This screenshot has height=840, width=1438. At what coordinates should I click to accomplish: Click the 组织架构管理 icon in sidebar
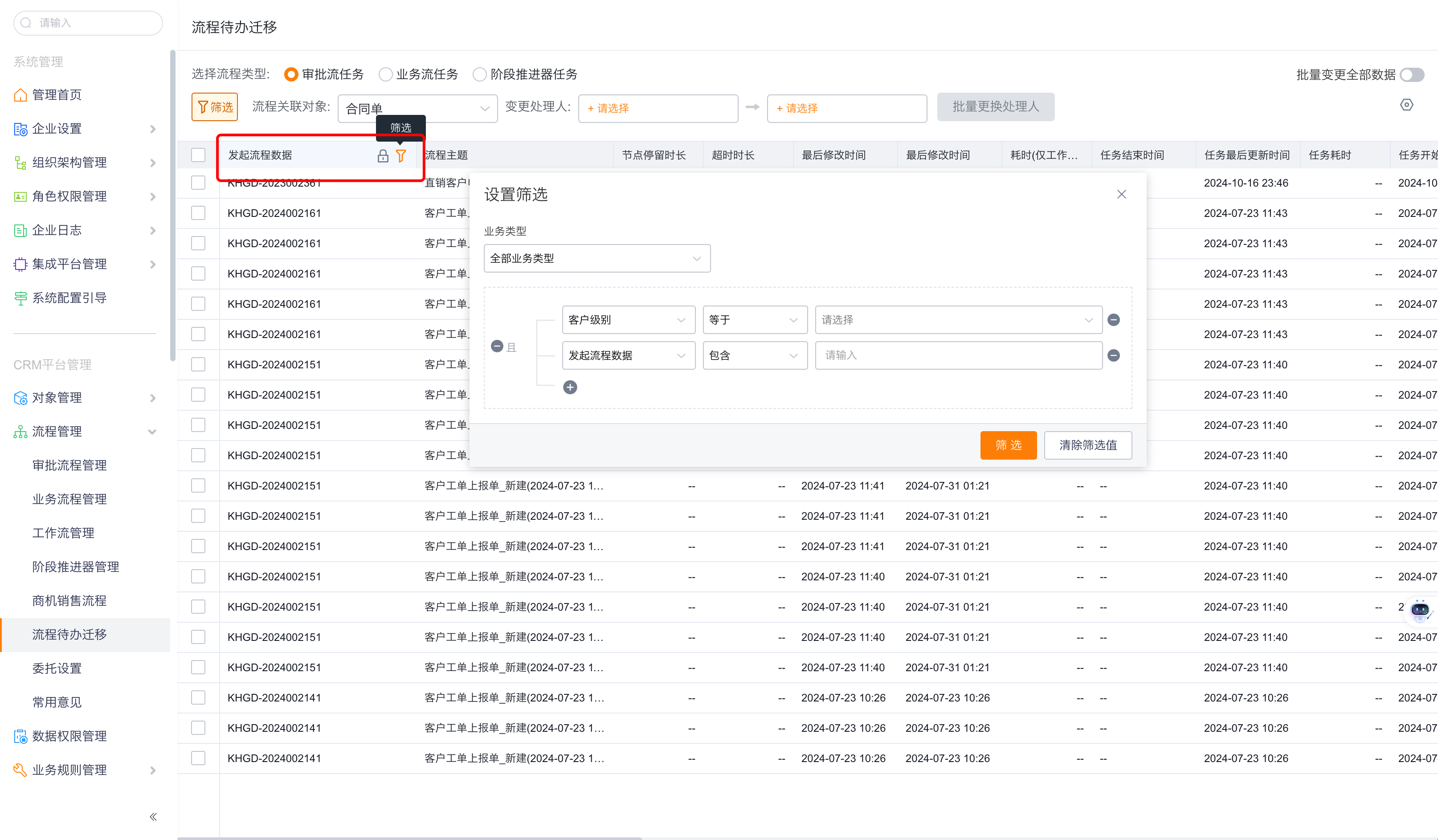[x=20, y=163]
